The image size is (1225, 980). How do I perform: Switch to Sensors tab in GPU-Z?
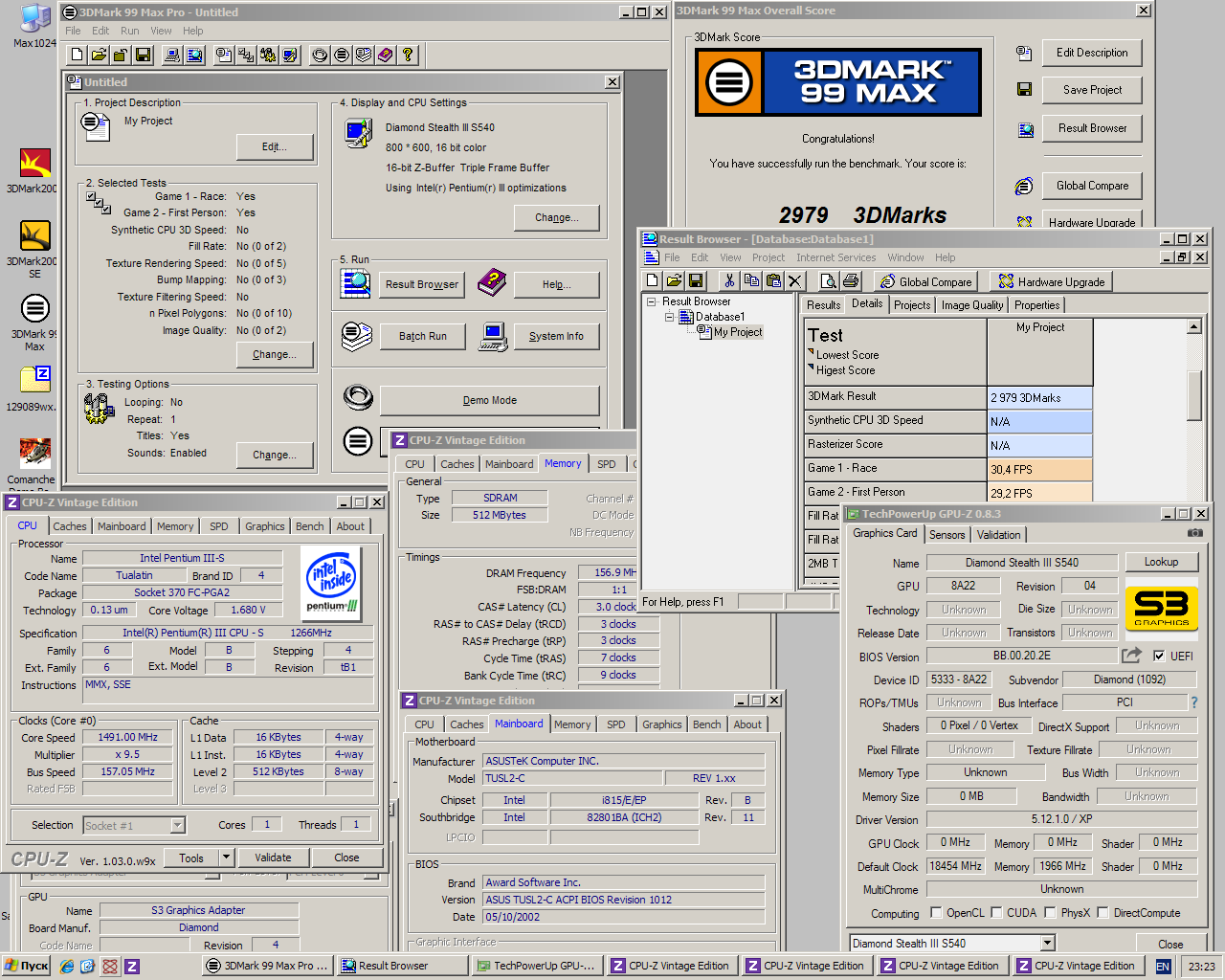pos(947,535)
